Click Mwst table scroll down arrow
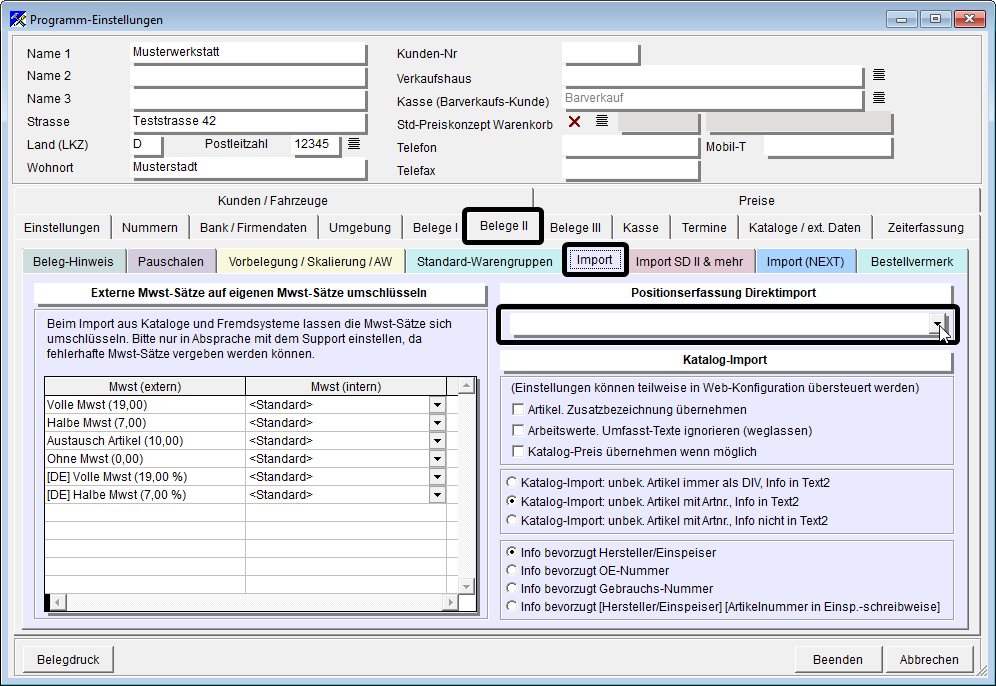 click(466, 586)
